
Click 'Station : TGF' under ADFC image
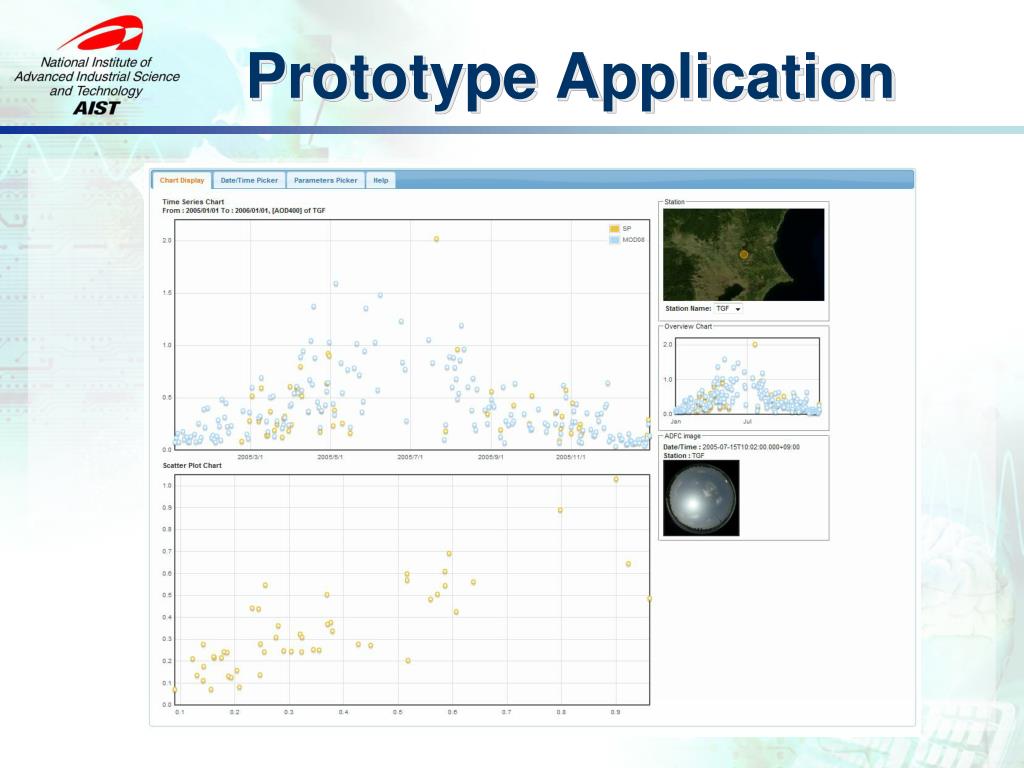684,456
